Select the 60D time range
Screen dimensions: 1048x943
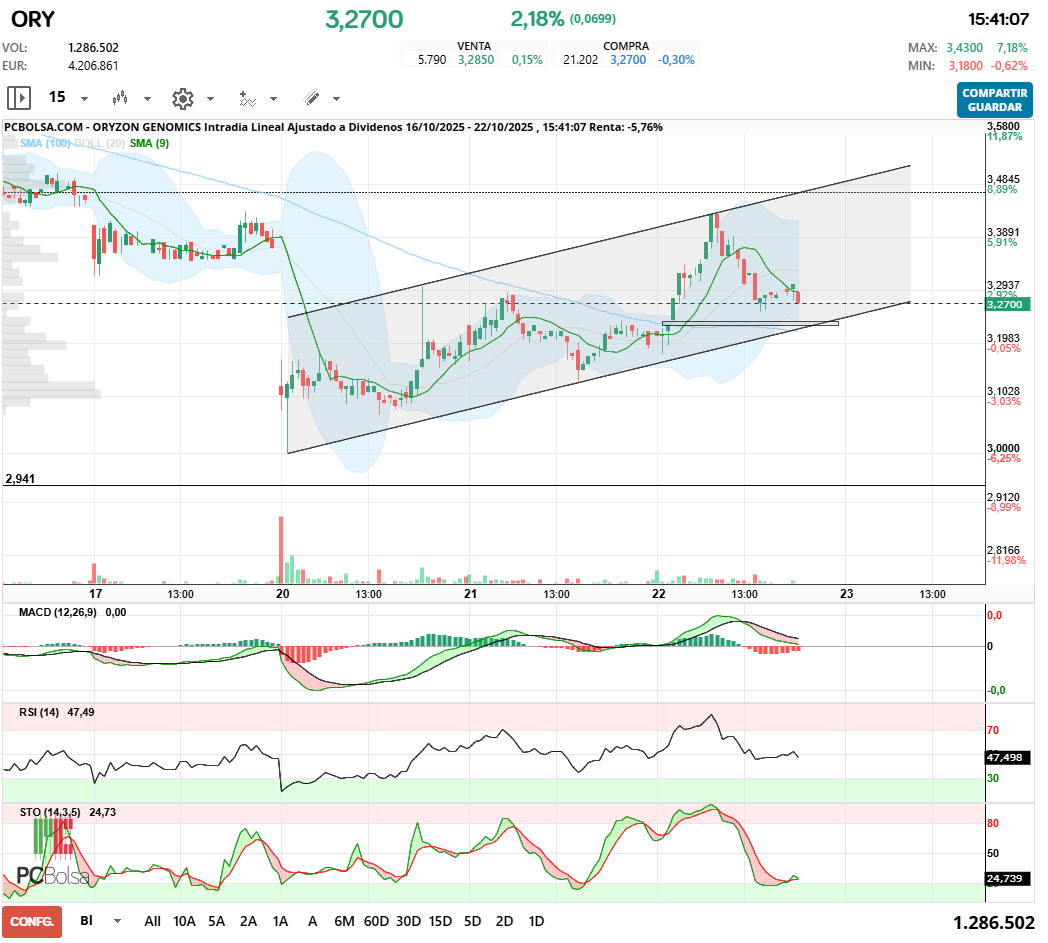pos(376,921)
